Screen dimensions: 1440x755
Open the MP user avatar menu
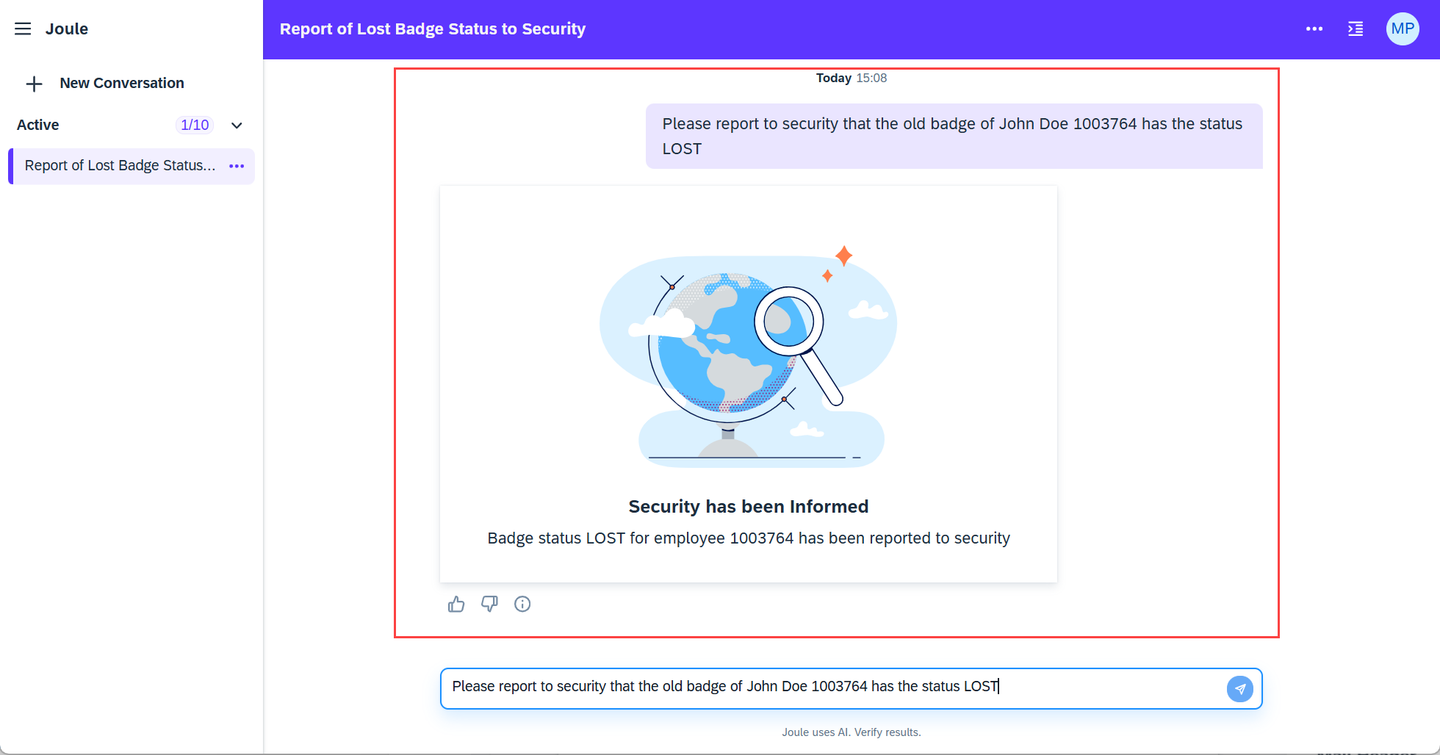coord(1402,29)
